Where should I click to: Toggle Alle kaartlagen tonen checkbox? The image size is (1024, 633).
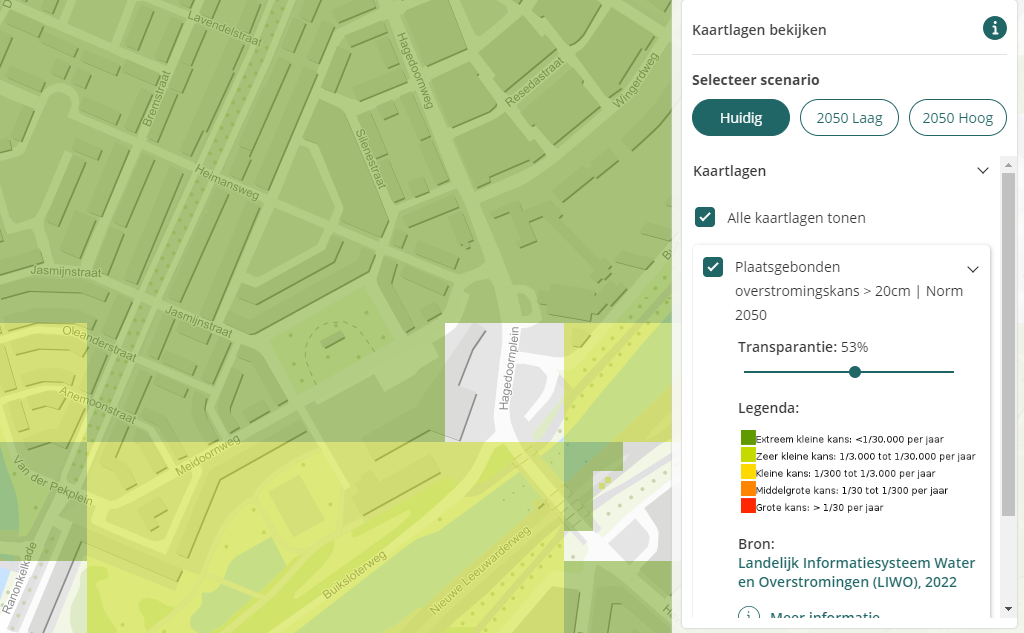[705, 217]
